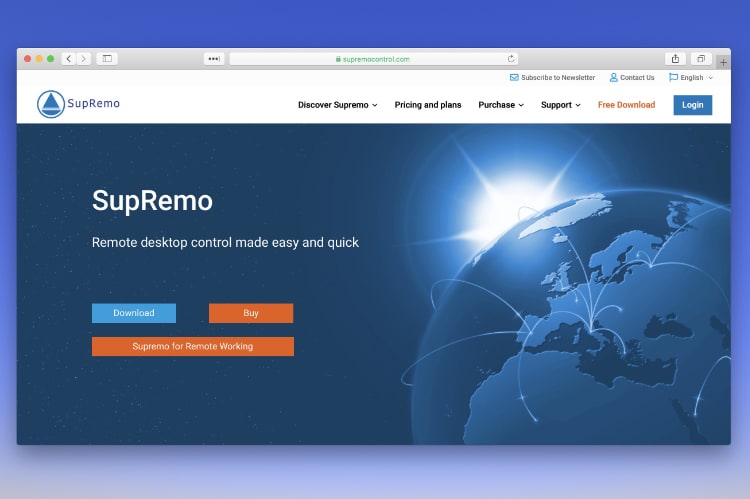Expand the Purchase menu
This screenshot has height=499, width=750.
(501, 105)
